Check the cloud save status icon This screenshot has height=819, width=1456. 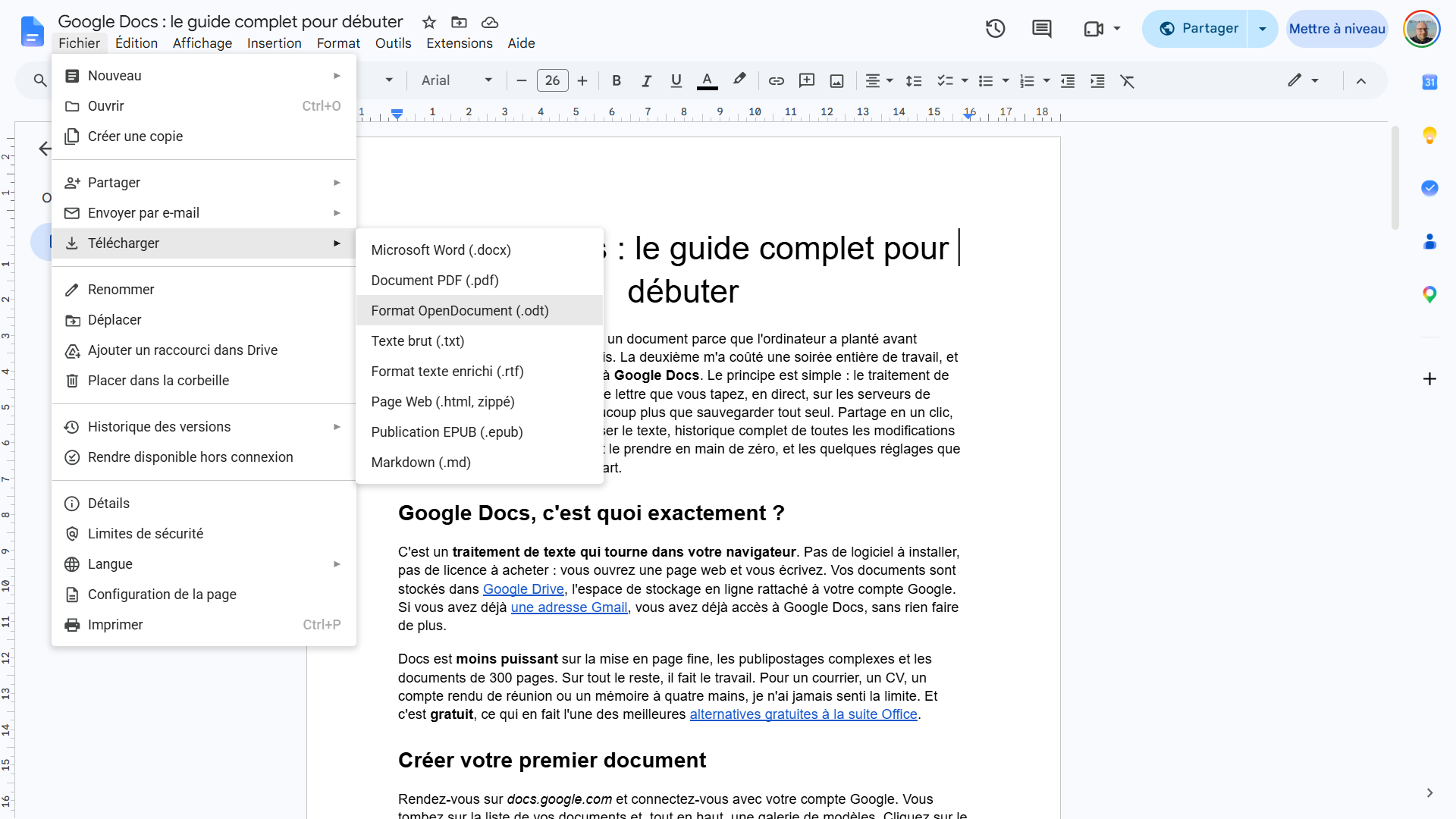pyautogui.click(x=490, y=22)
